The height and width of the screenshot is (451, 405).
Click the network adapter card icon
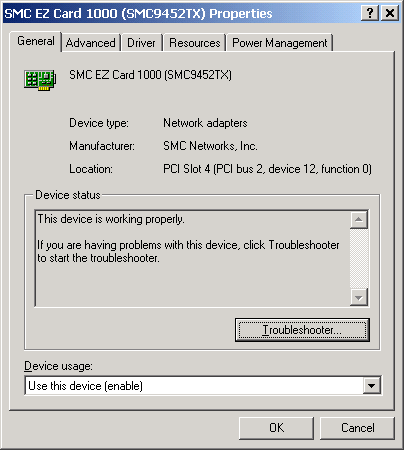coord(40,80)
